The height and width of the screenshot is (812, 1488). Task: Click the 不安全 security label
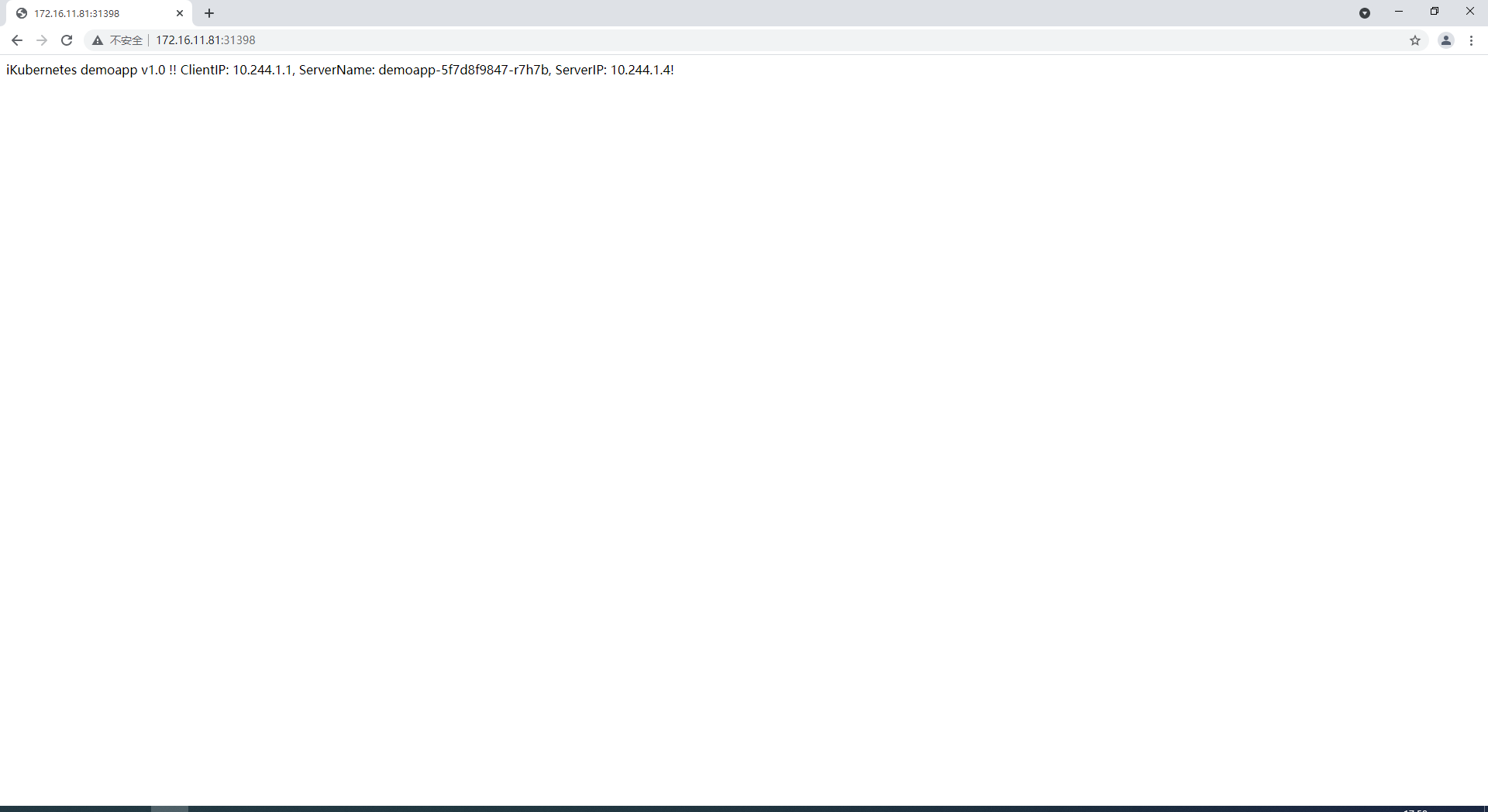tap(126, 40)
